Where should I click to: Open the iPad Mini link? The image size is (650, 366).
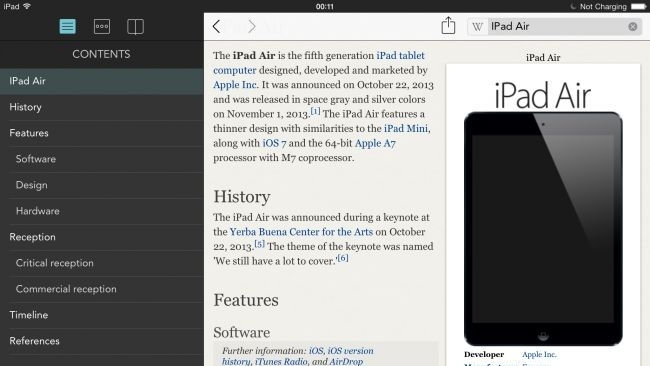406,128
